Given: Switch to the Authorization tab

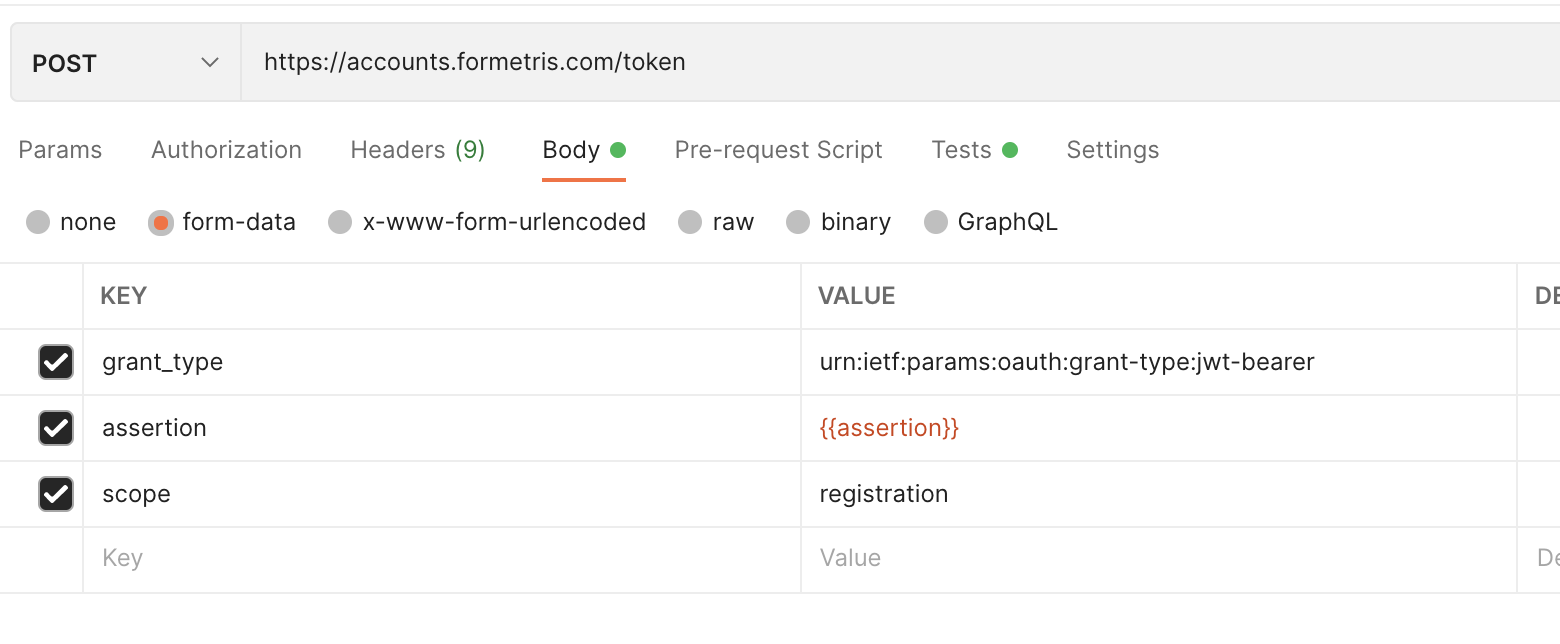Looking at the screenshot, I should point(226,150).
